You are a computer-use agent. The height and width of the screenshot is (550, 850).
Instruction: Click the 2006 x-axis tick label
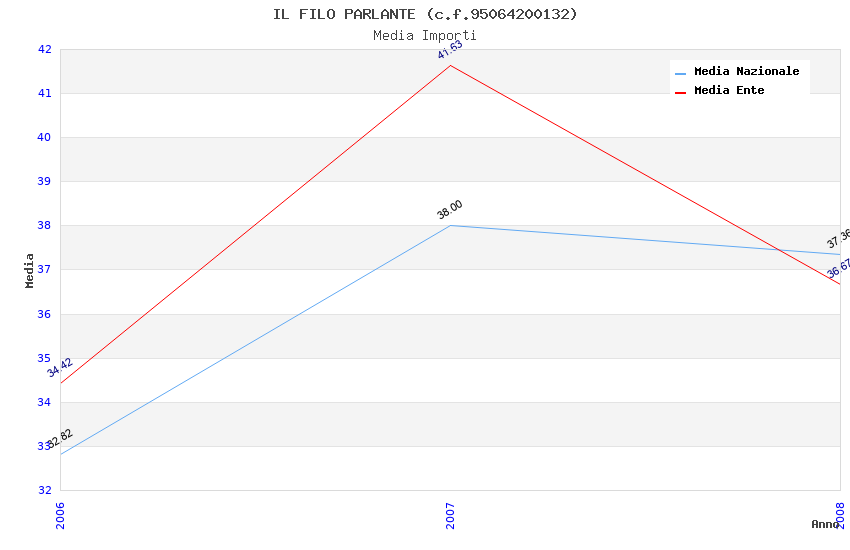tap(60, 515)
